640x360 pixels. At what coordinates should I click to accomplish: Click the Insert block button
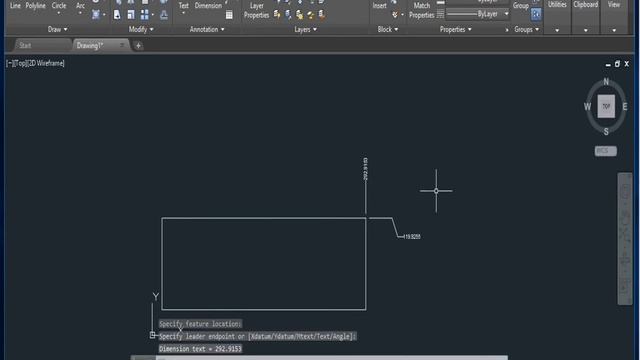(380, 6)
